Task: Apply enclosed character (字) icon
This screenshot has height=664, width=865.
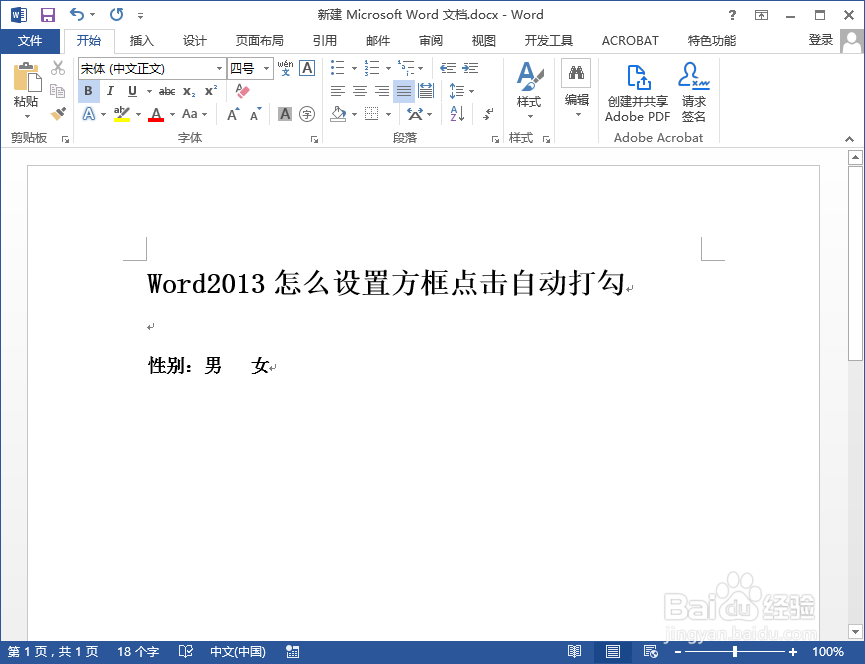Action: point(307,114)
